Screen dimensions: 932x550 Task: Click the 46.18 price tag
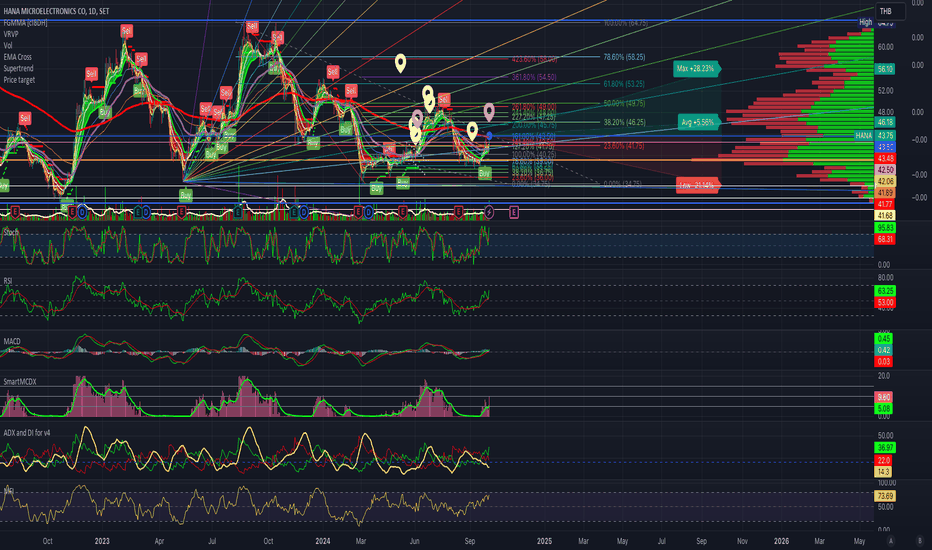tap(885, 122)
